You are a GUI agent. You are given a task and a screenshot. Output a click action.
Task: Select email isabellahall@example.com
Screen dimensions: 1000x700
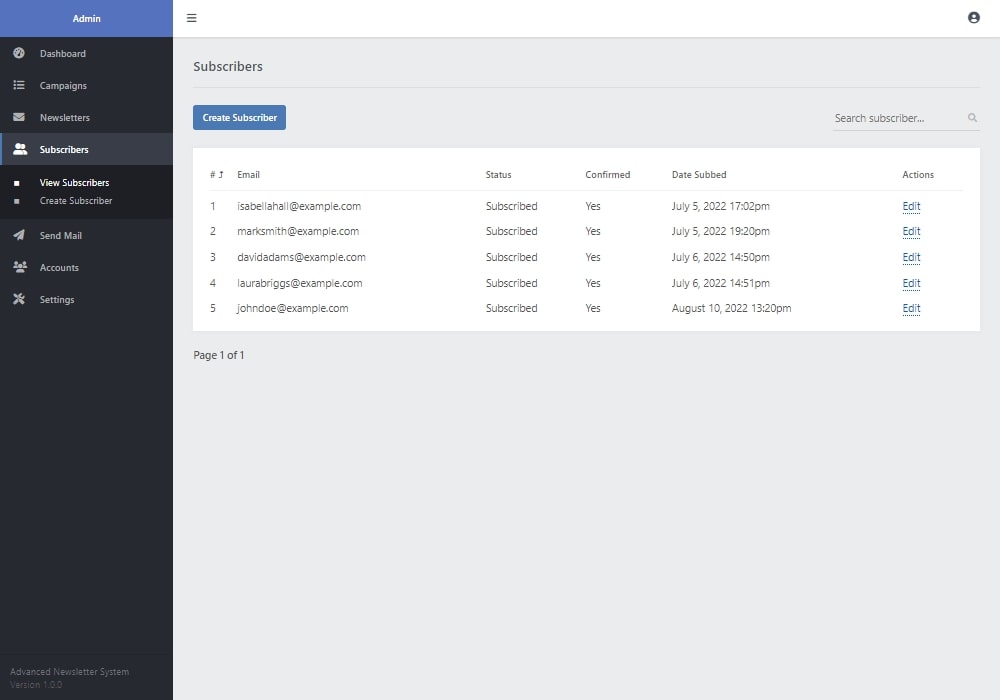click(x=298, y=206)
